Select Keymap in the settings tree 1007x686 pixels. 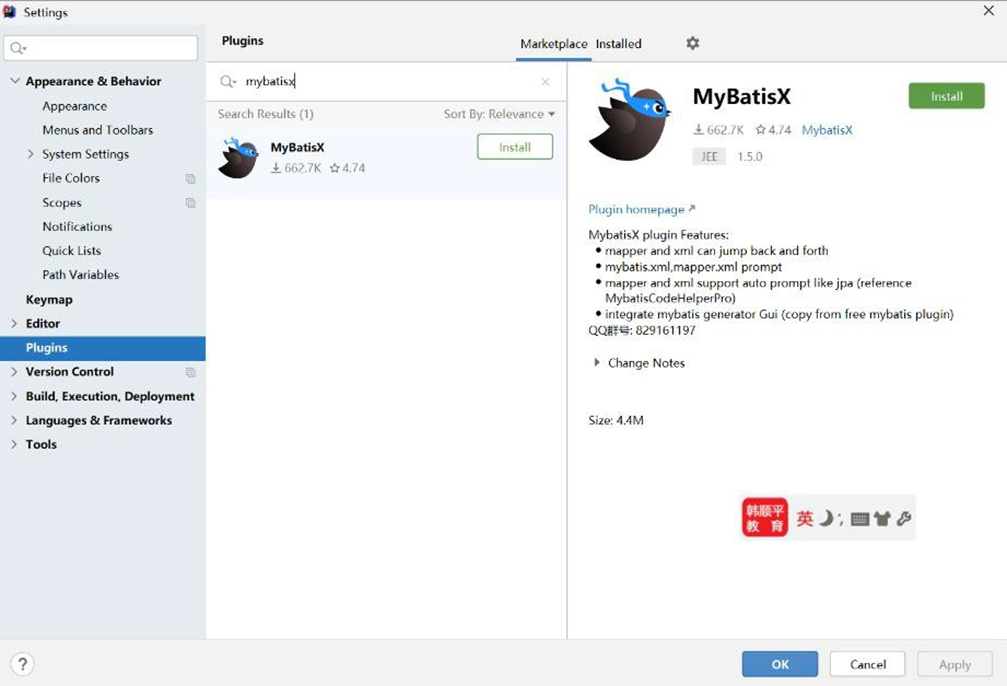49,299
